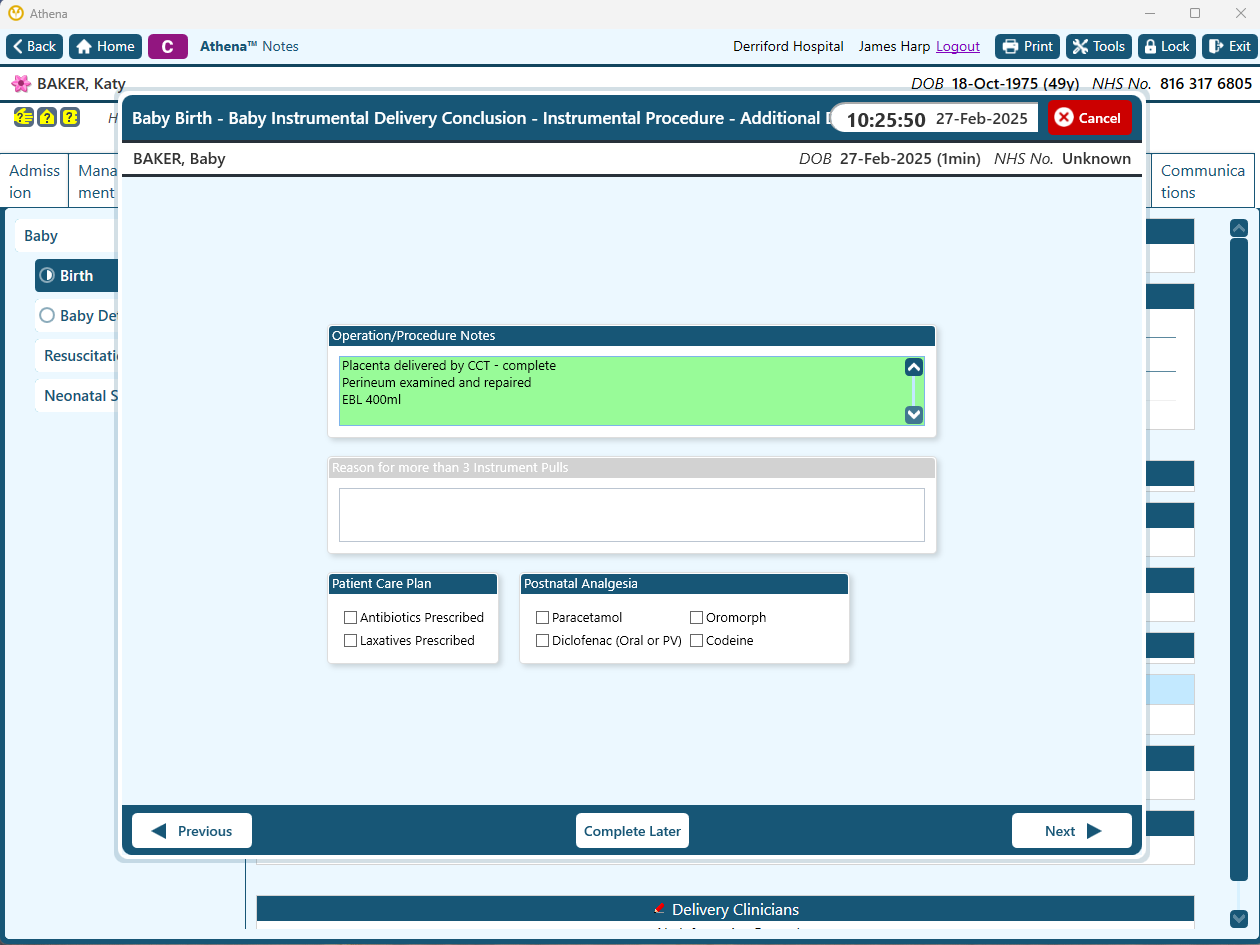
Task: Click the first yellow alert icon
Action: coord(23,117)
